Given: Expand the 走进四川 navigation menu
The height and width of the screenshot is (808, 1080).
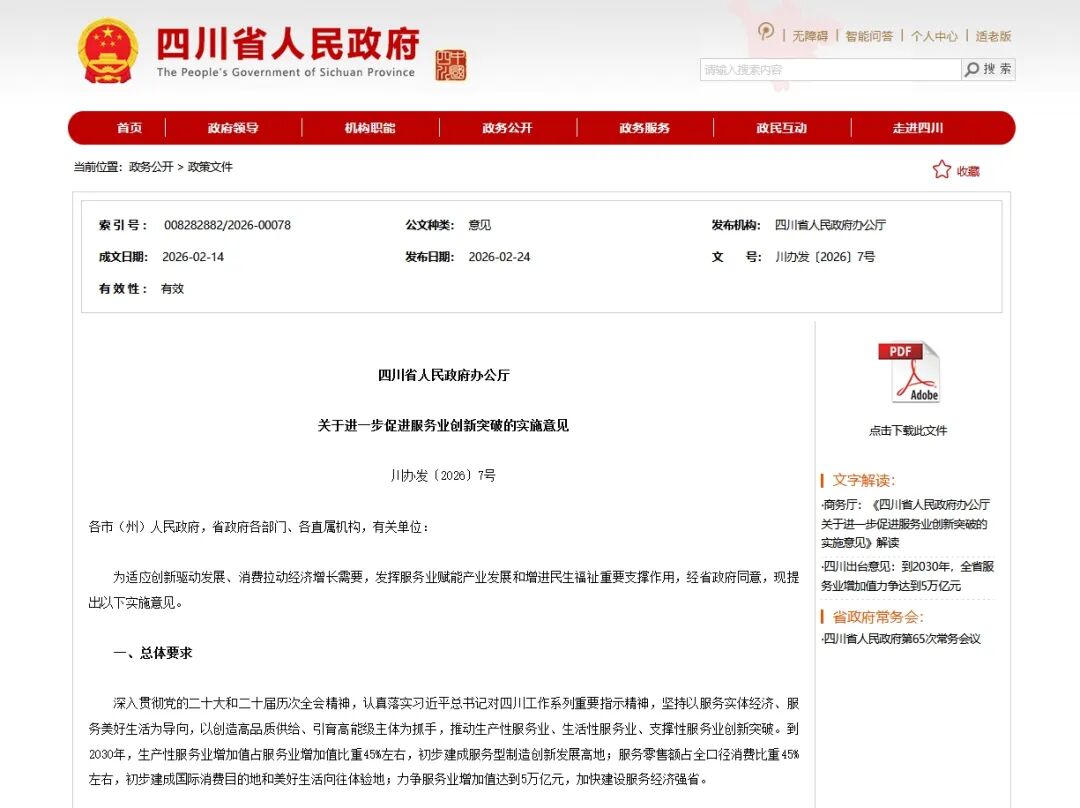Looking at the screenshot, I should (x=918, y=128).
